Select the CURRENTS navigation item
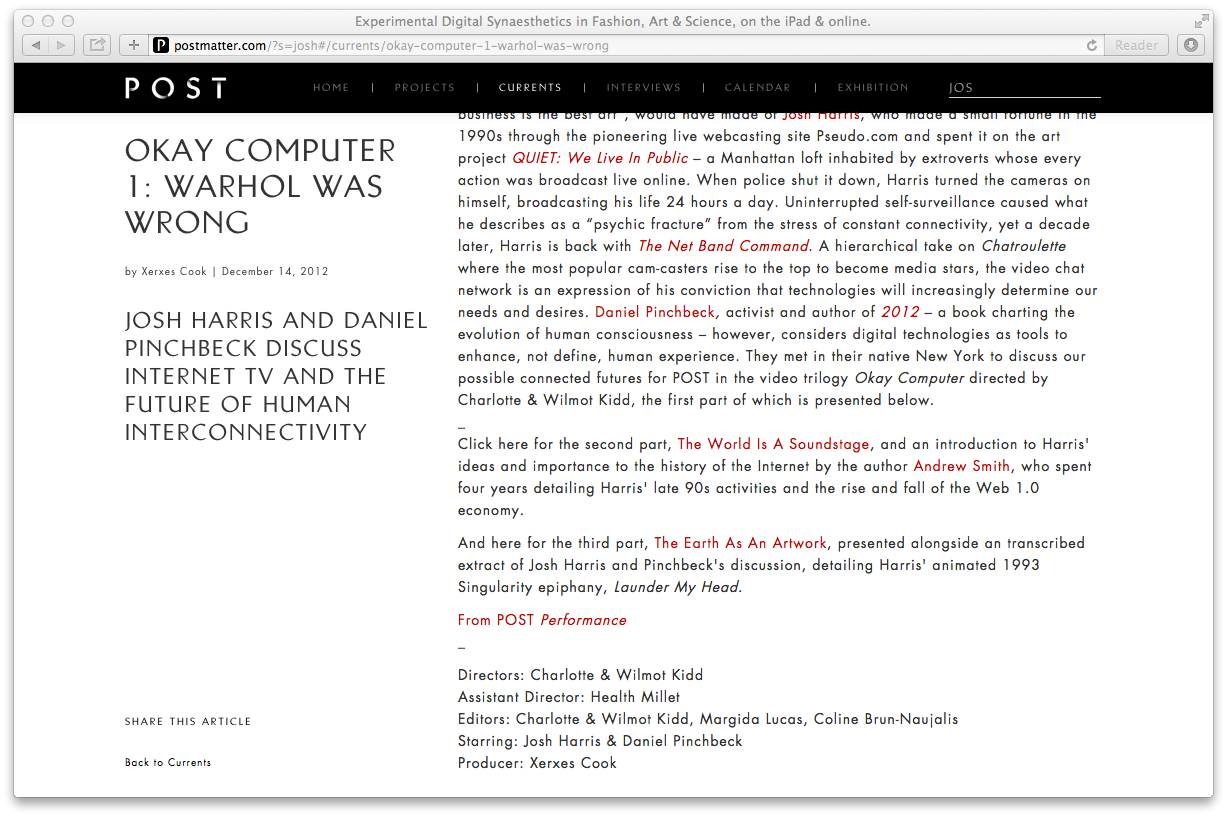 [530, 88]
